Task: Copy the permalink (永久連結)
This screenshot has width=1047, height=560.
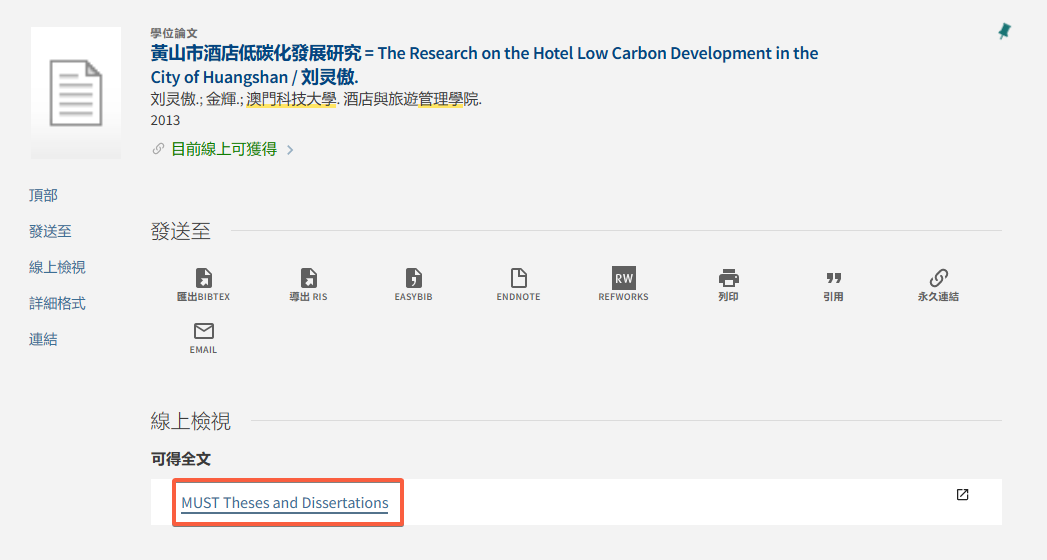Action: tap(938, 279)
